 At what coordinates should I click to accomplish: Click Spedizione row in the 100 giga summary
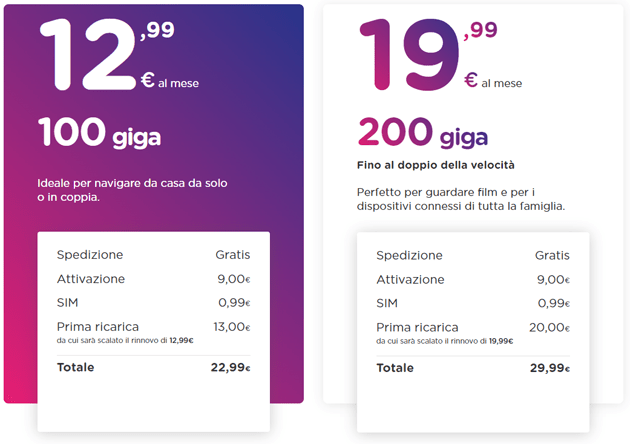[x=90, y=254]
